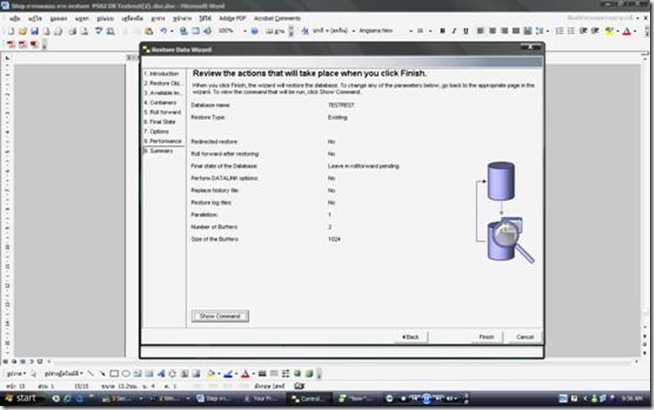The image size is (654, 410).
Task: Click Insert WordArt icon in Drawing toolbar
Action: click(x=161, y=373)
